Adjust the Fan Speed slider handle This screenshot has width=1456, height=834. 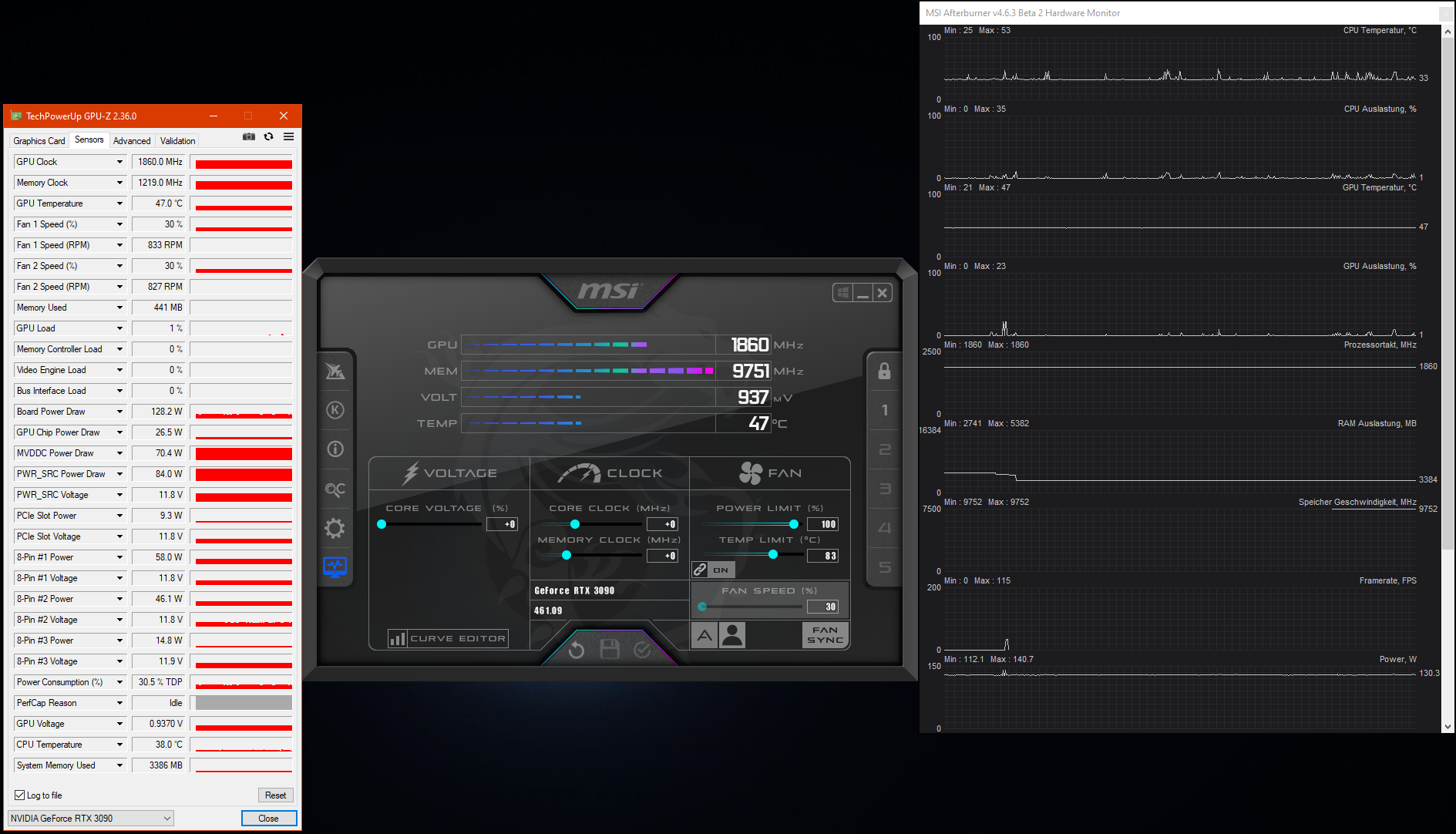point(702,607)
